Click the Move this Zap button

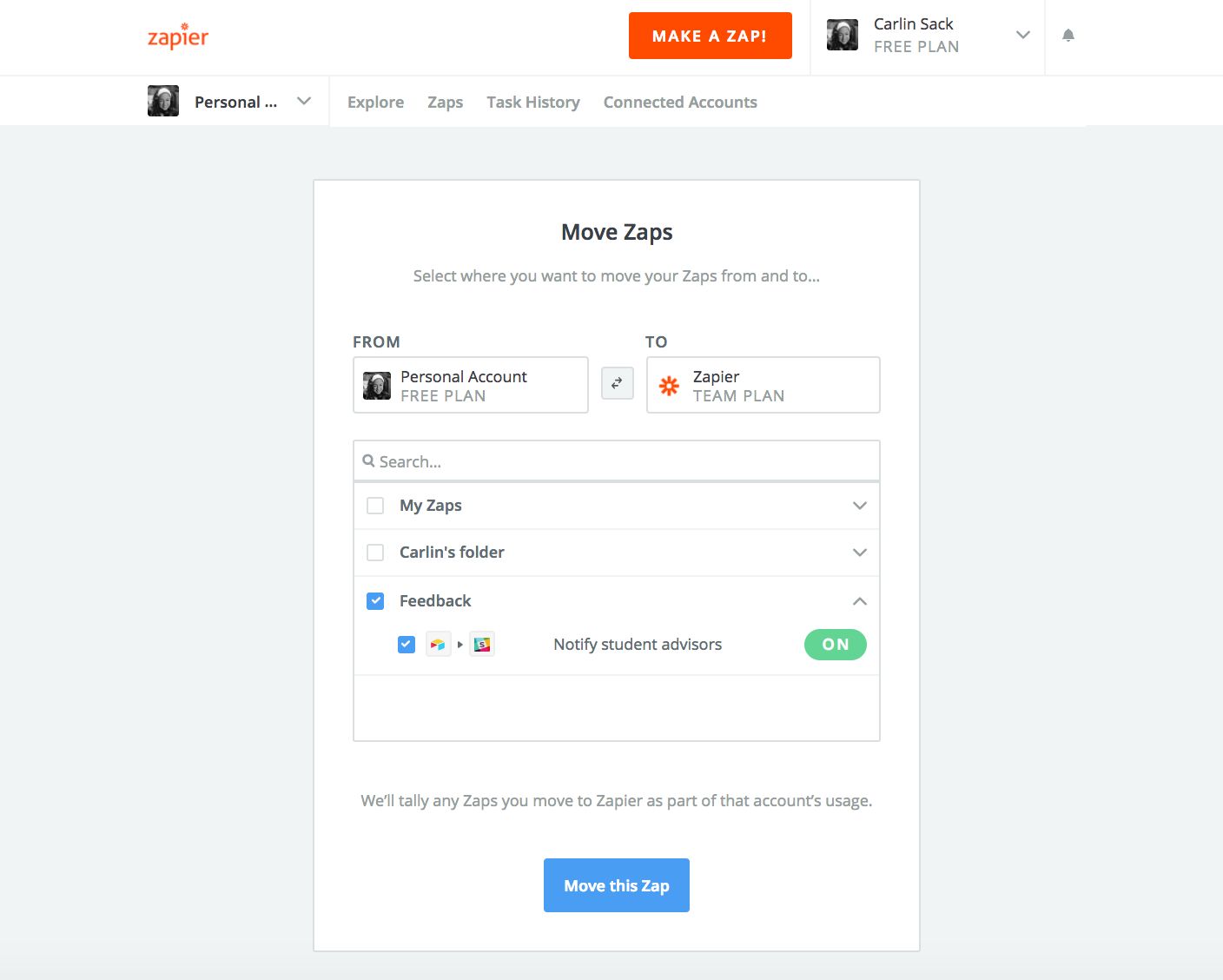(x=617, y=885)
